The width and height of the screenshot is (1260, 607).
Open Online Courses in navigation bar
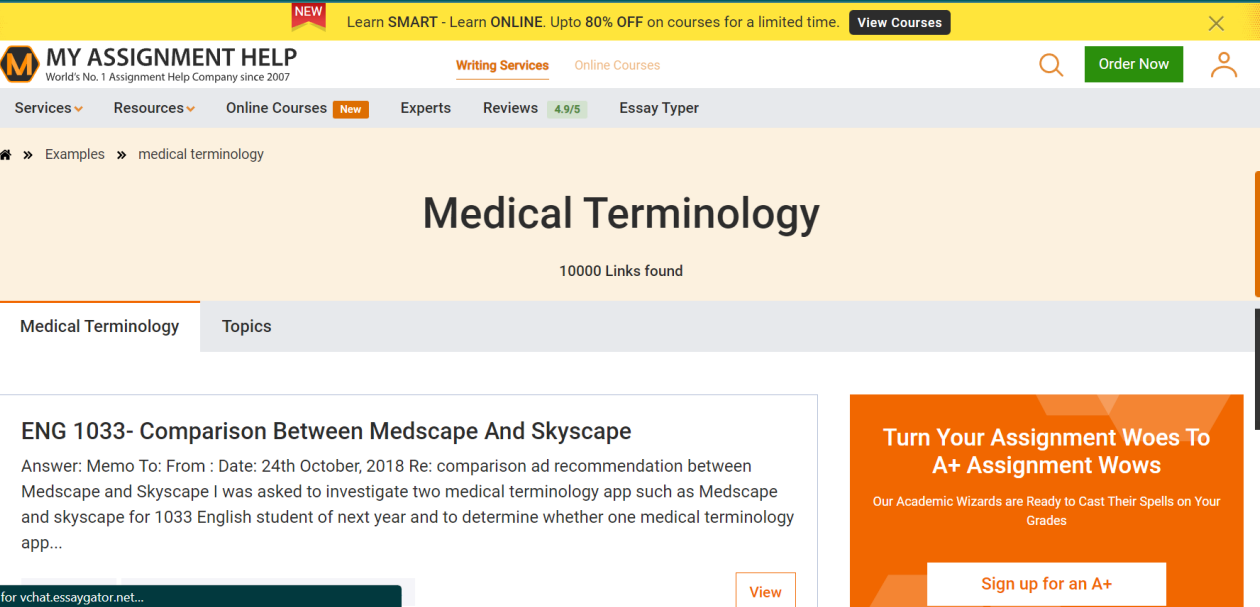pyautogui.click(x=276, y=108)
